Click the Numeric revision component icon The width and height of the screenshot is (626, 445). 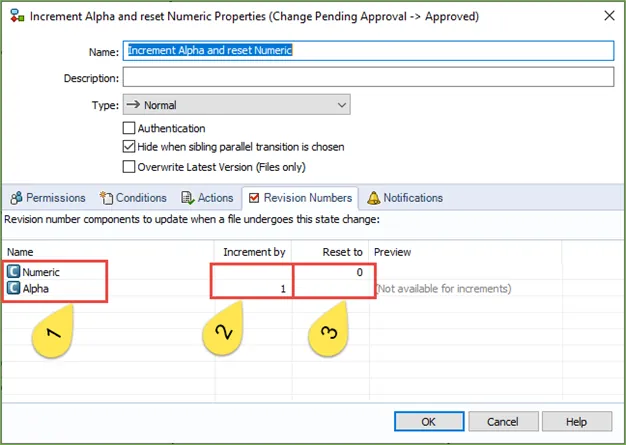click(x=14, y=272)
